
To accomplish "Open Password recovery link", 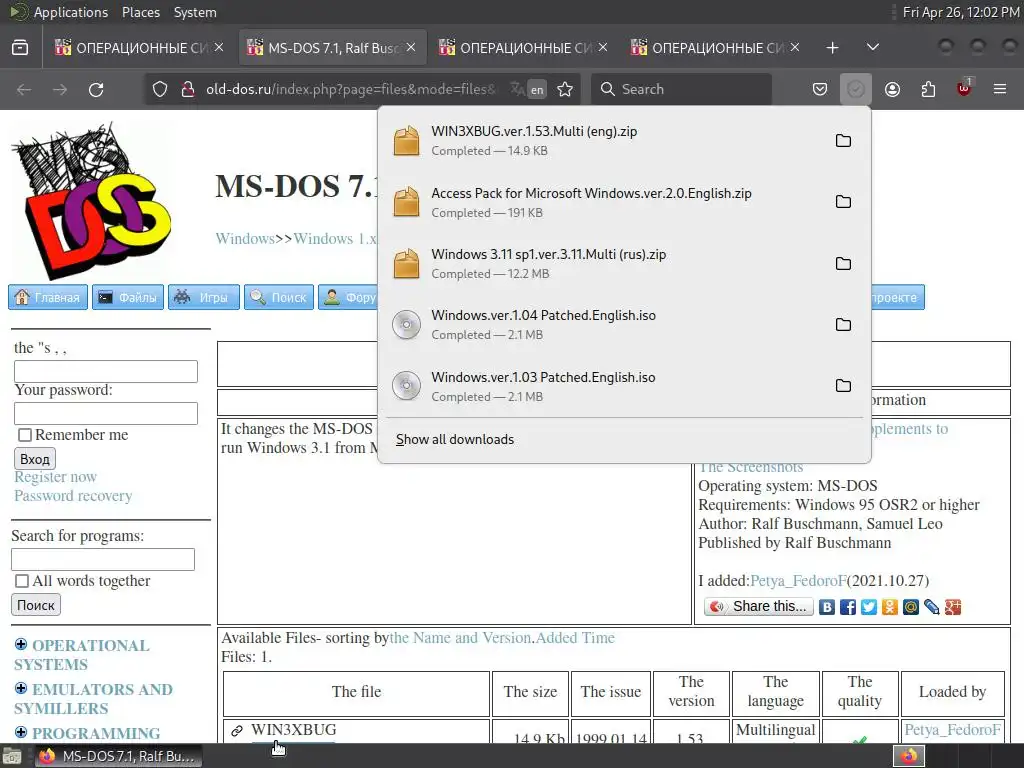I will click(73, 496).
